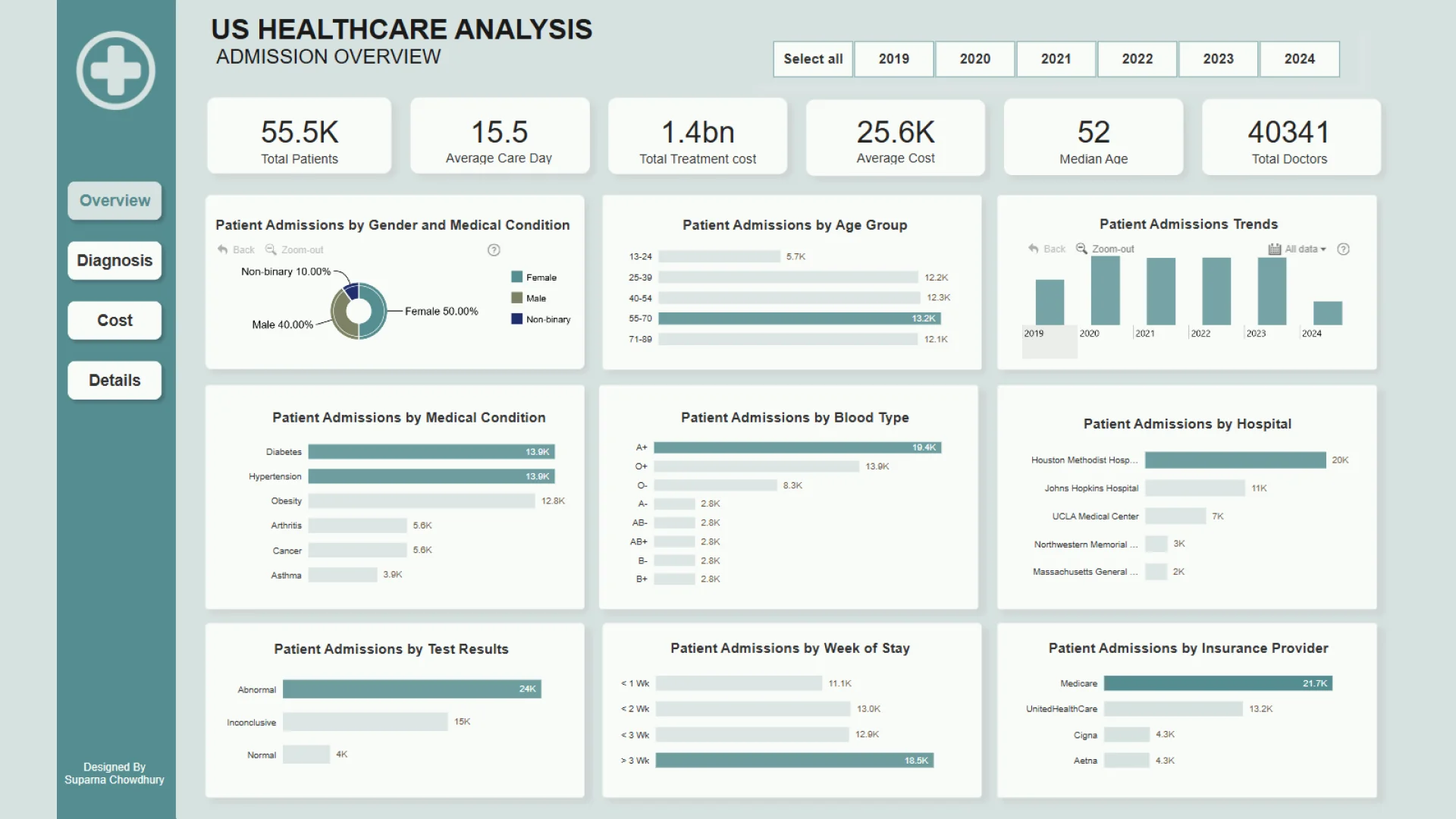Image resolution: width=1456 pixels, height=819 pixels.
Task: Open the Diagnosis page
Action: [x=115, y=261]
